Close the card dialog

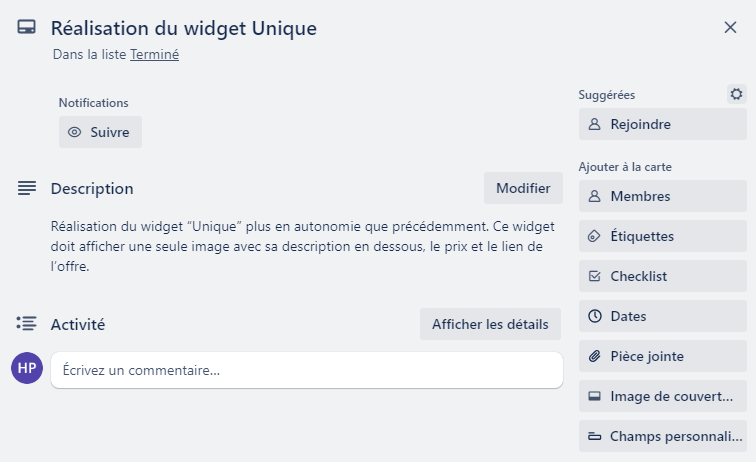pos(730,27)
